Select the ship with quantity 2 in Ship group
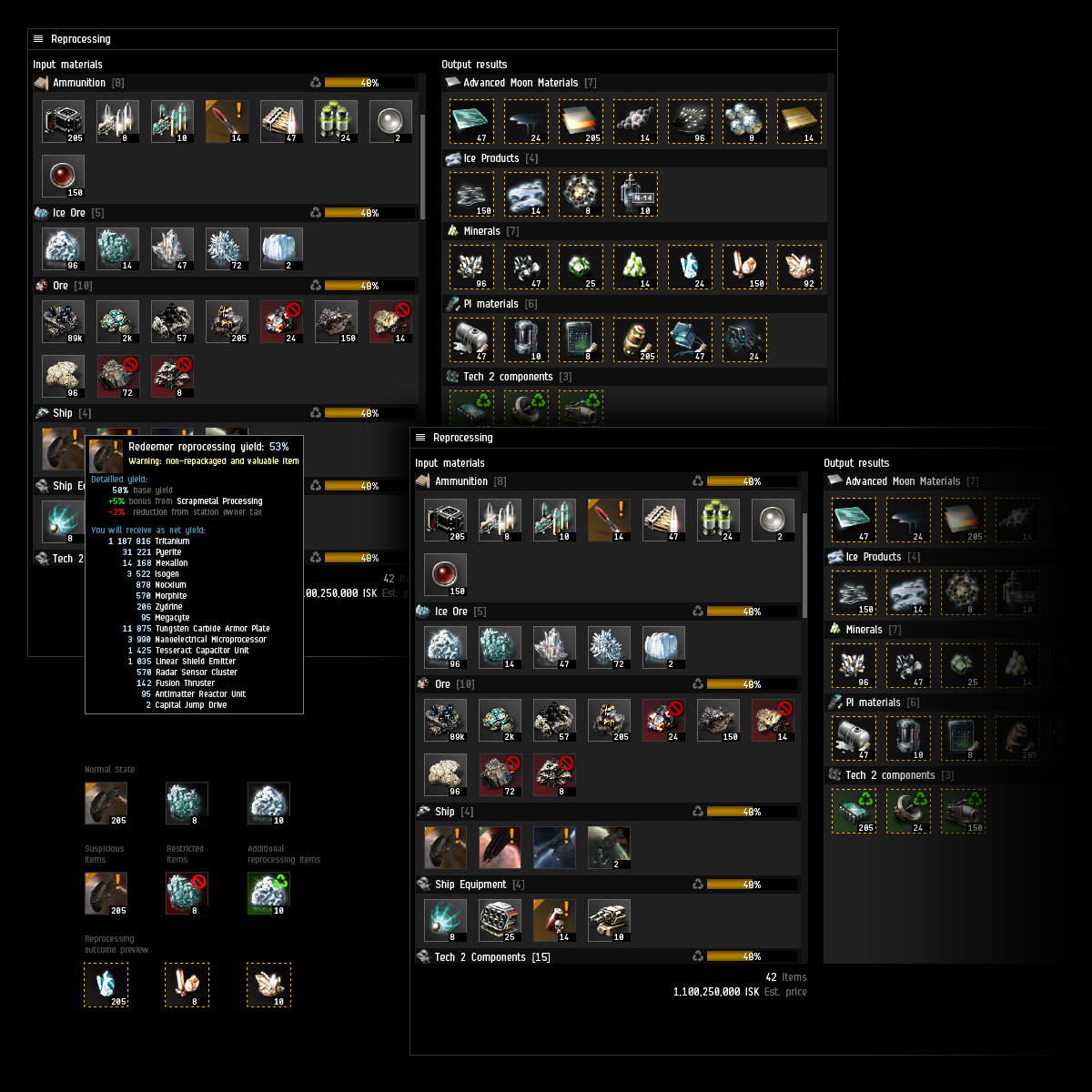 (x=609, y=847)
